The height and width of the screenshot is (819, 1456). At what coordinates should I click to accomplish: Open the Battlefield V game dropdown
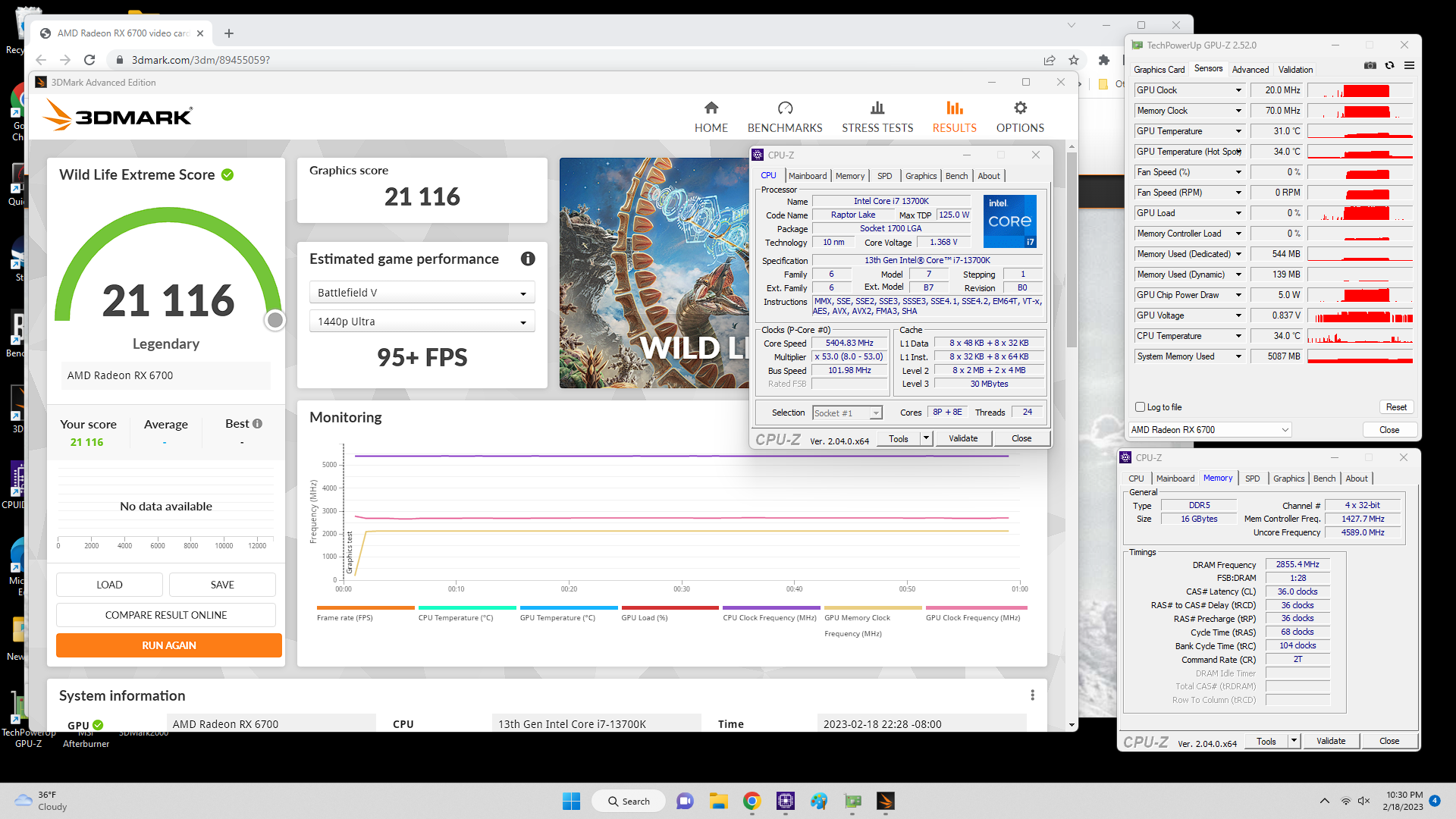pos(422,293)
